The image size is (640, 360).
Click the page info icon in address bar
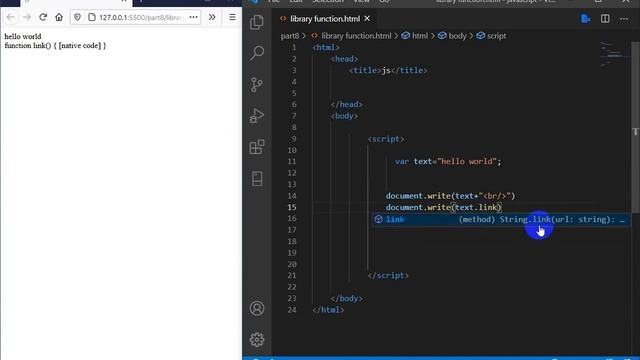(x=92, y=17)
